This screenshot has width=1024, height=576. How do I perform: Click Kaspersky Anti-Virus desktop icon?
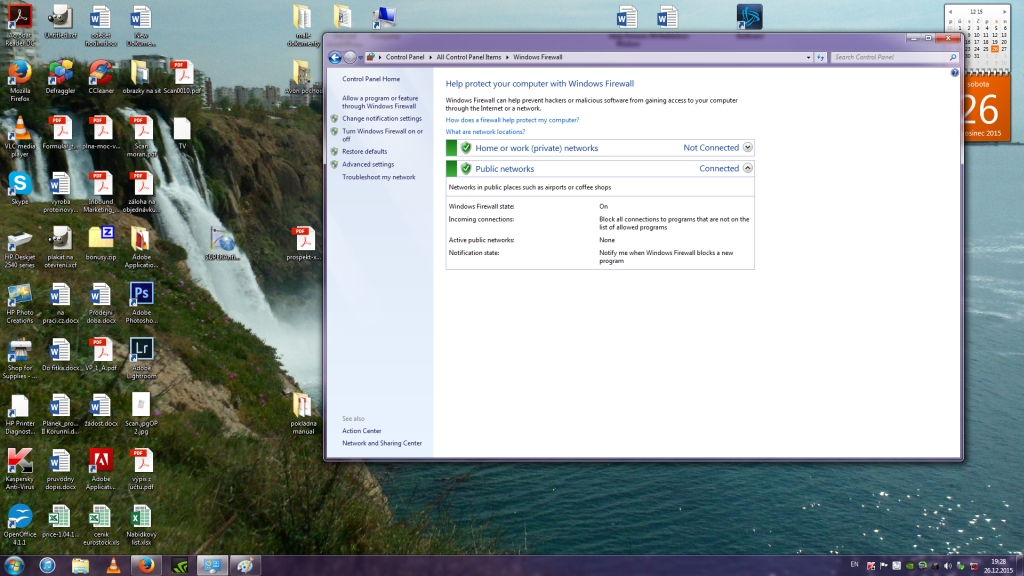pyautogui.click(x=19, y=462)
